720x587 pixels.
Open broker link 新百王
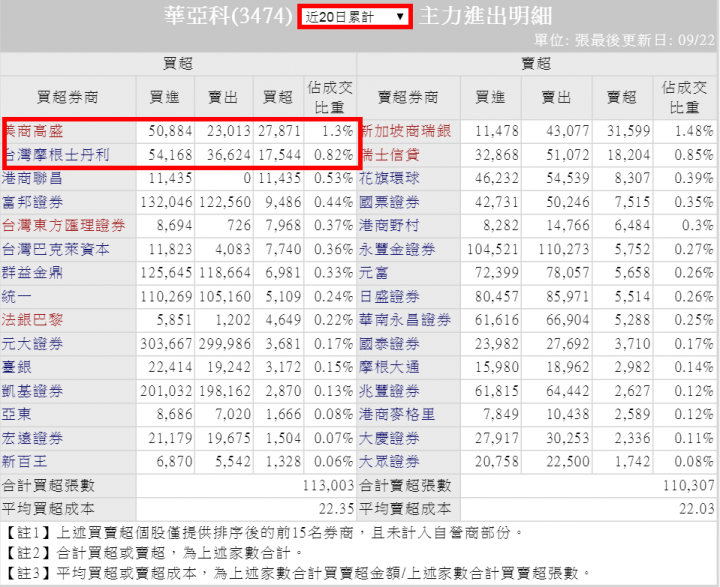[24, 462]
